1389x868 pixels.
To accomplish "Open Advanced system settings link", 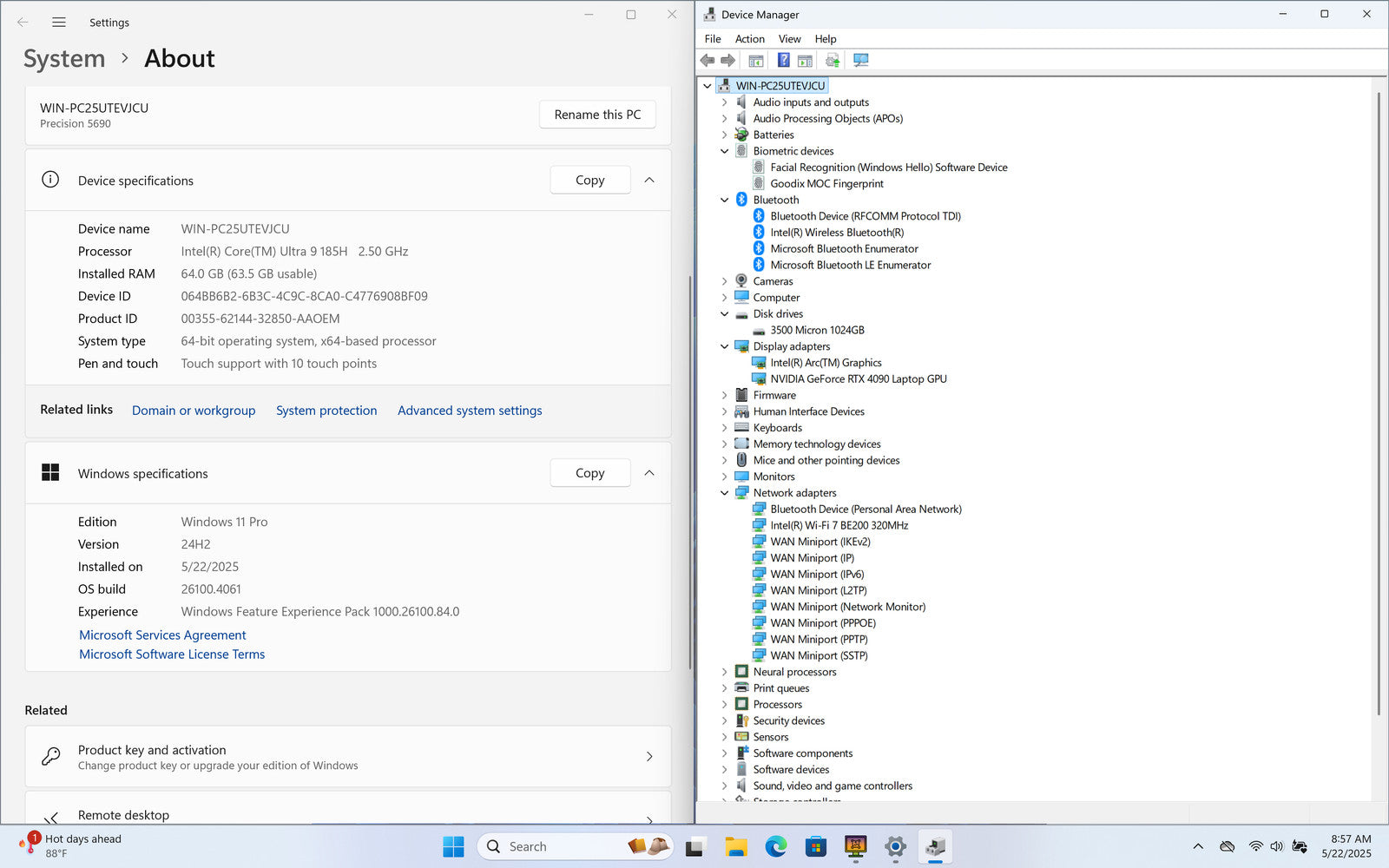I will coord(470,411).
